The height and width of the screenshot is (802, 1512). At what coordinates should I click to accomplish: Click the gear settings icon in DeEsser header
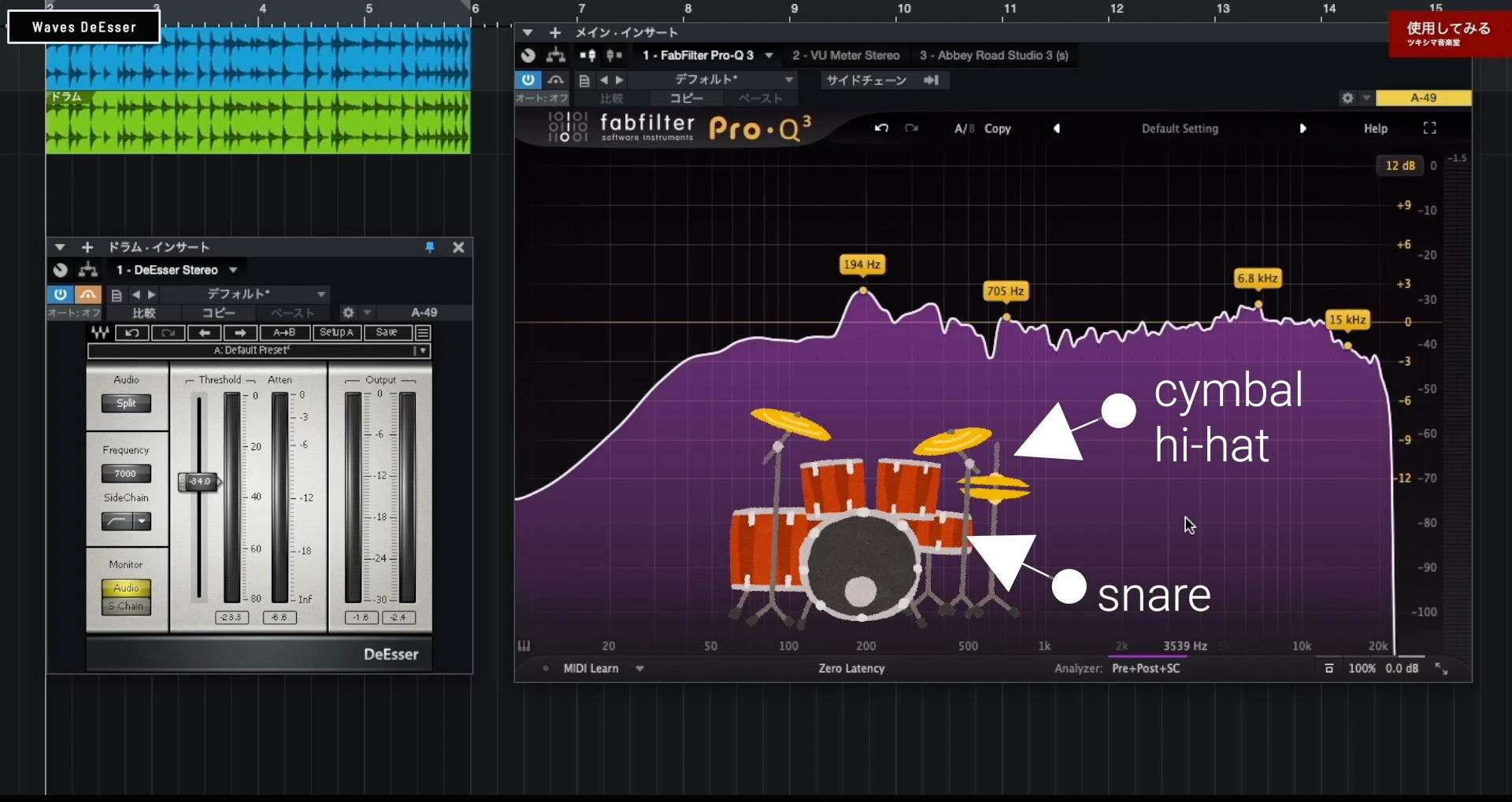[x=348, y=312]
